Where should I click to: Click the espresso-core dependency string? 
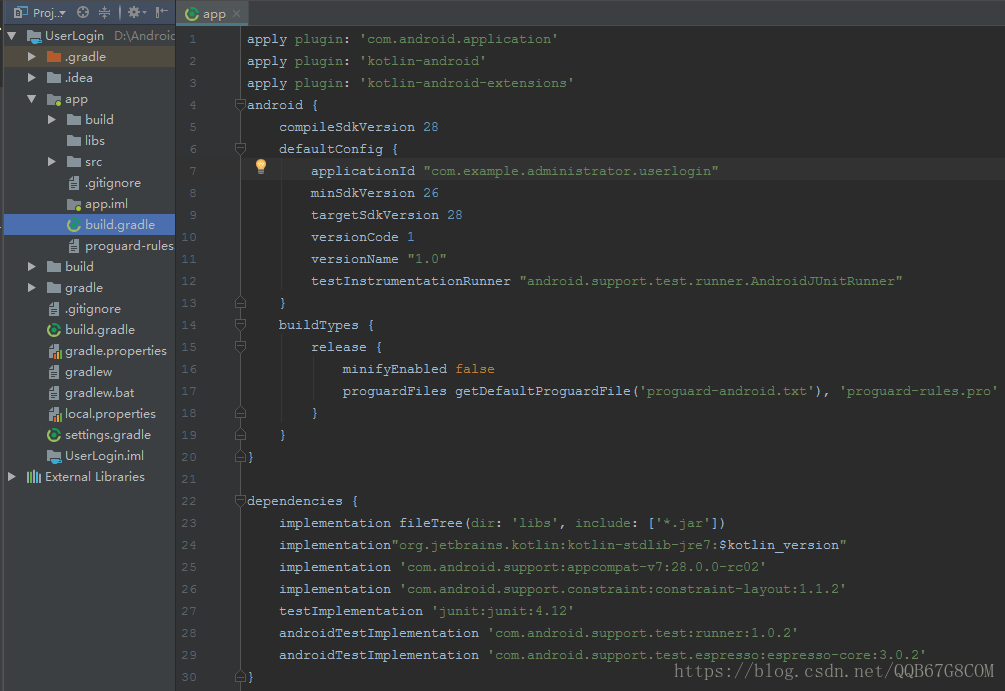click(707, 655)
